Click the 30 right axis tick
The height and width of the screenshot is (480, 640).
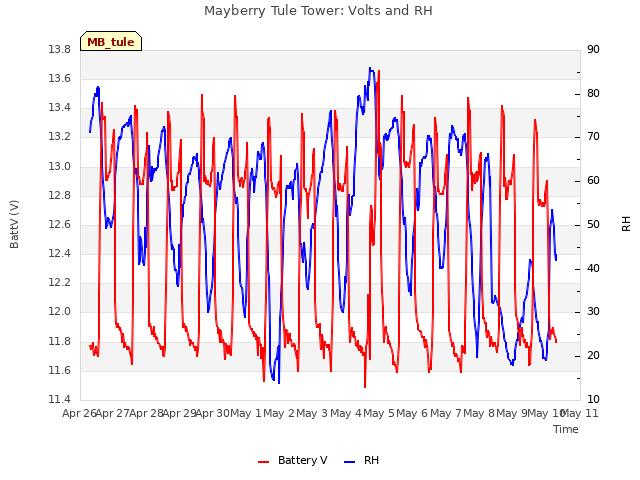pyautogui.click(x=593, y=312)
